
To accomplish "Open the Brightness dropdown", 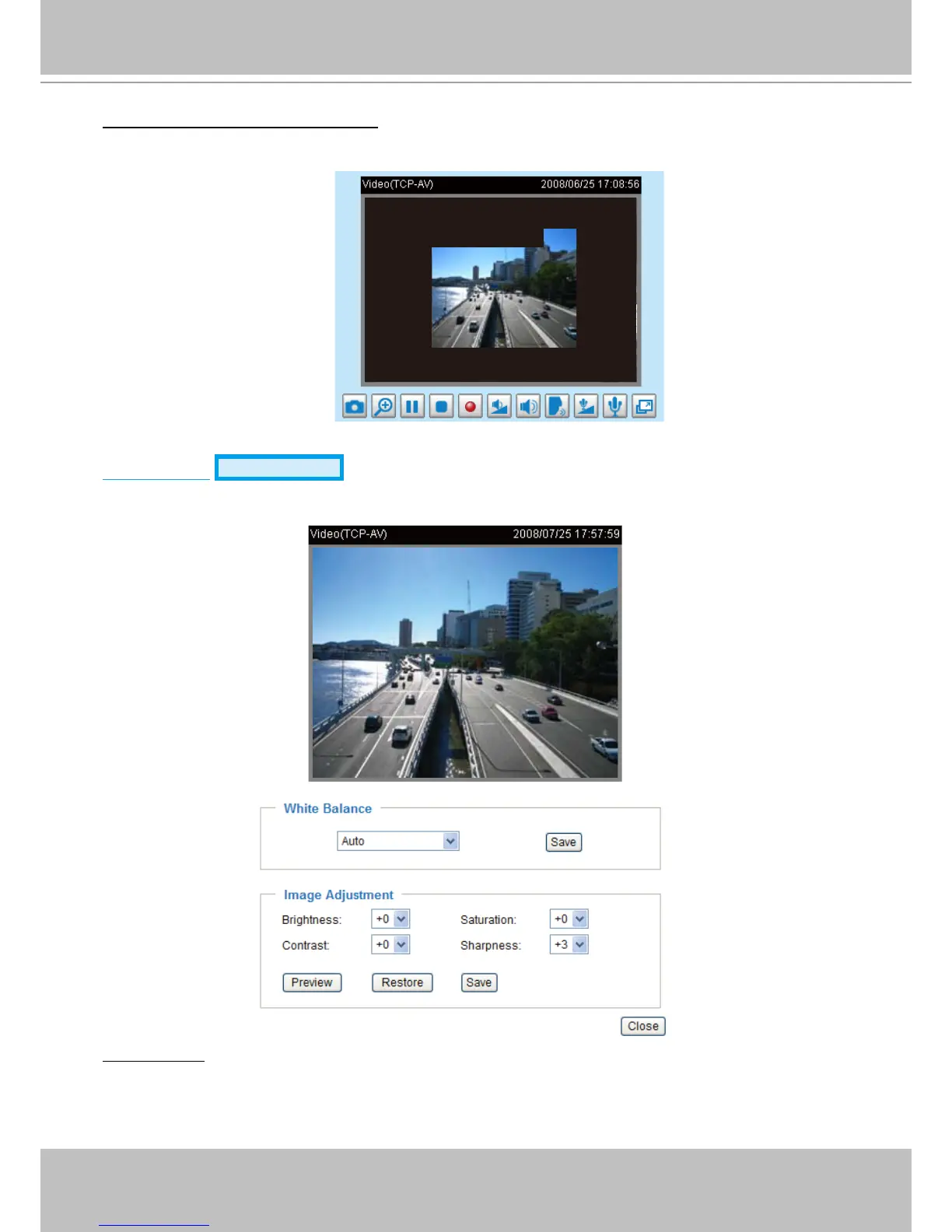I will coord(390,919).
